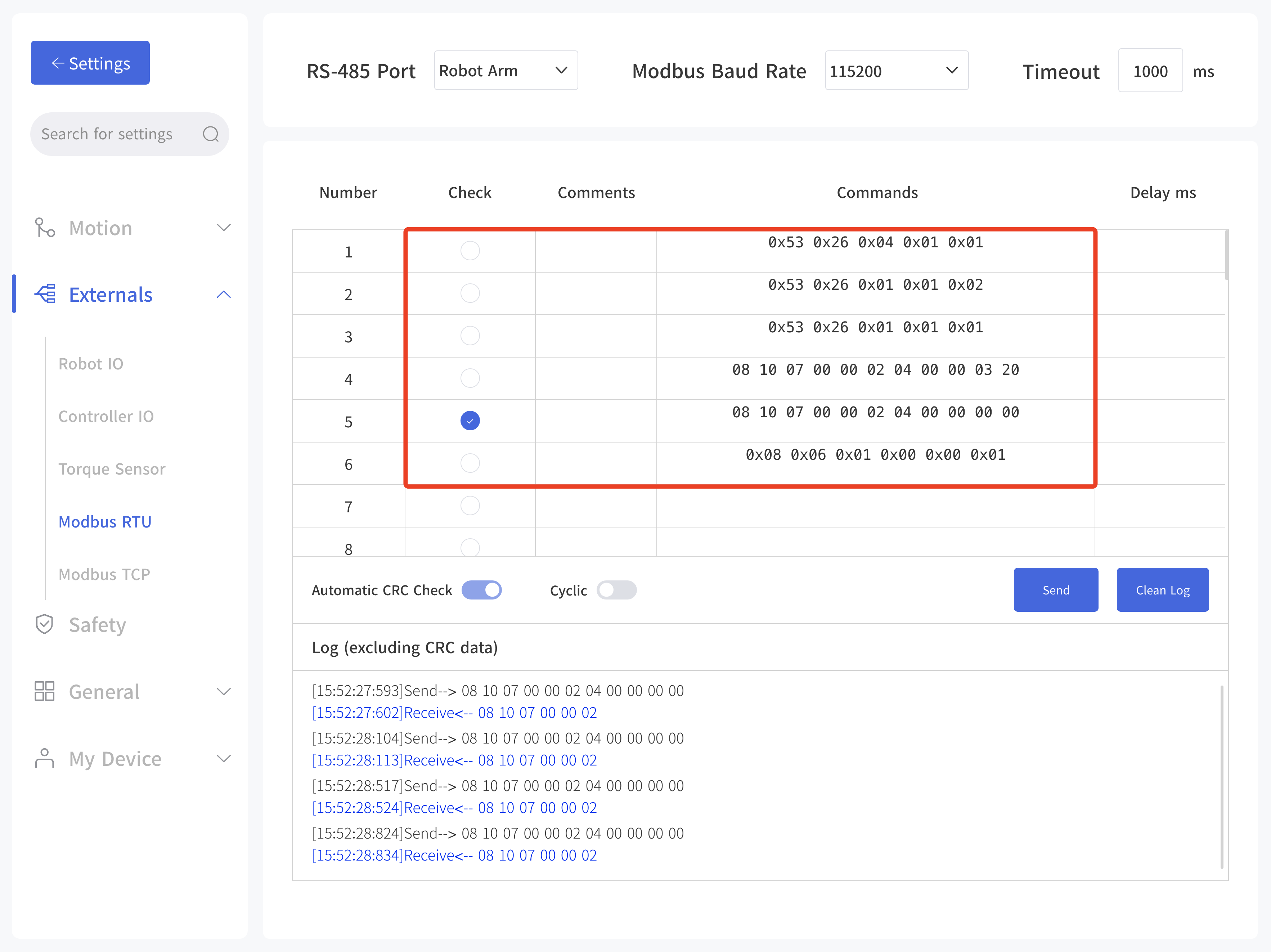Open the Modbus TCP page
Viewport: 1271px width, 952px height.
[104, 575]
